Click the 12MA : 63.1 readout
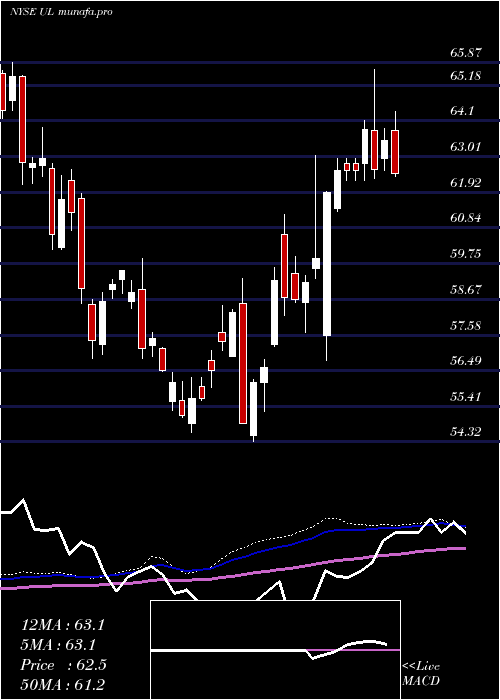Image resolution: width=500 pixels, height=700 pixels. tap(62, 625)
